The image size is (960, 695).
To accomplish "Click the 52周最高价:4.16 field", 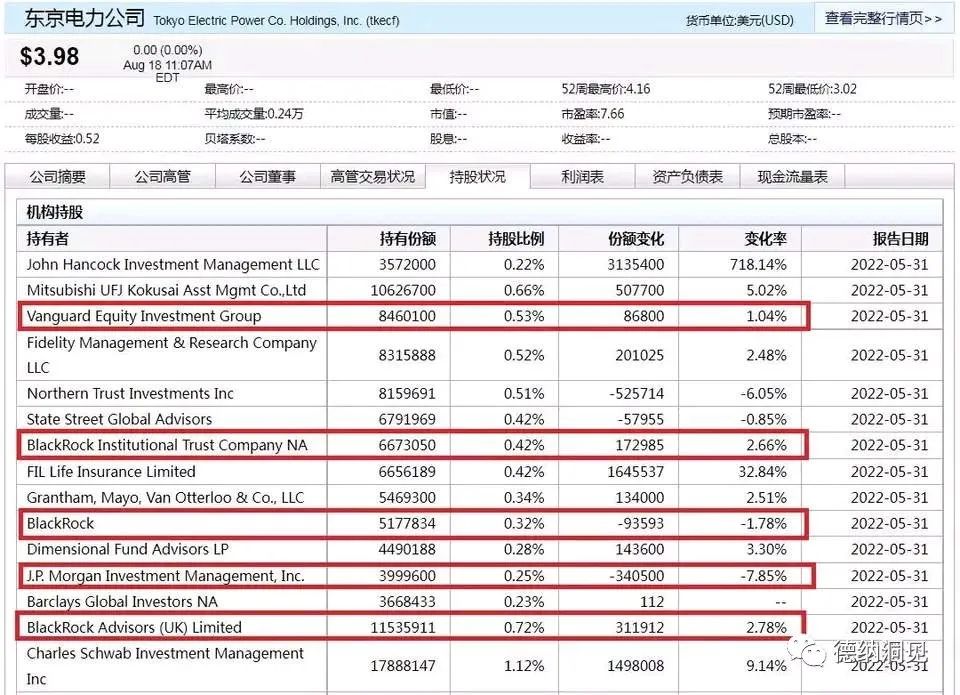I will (606, 89).
